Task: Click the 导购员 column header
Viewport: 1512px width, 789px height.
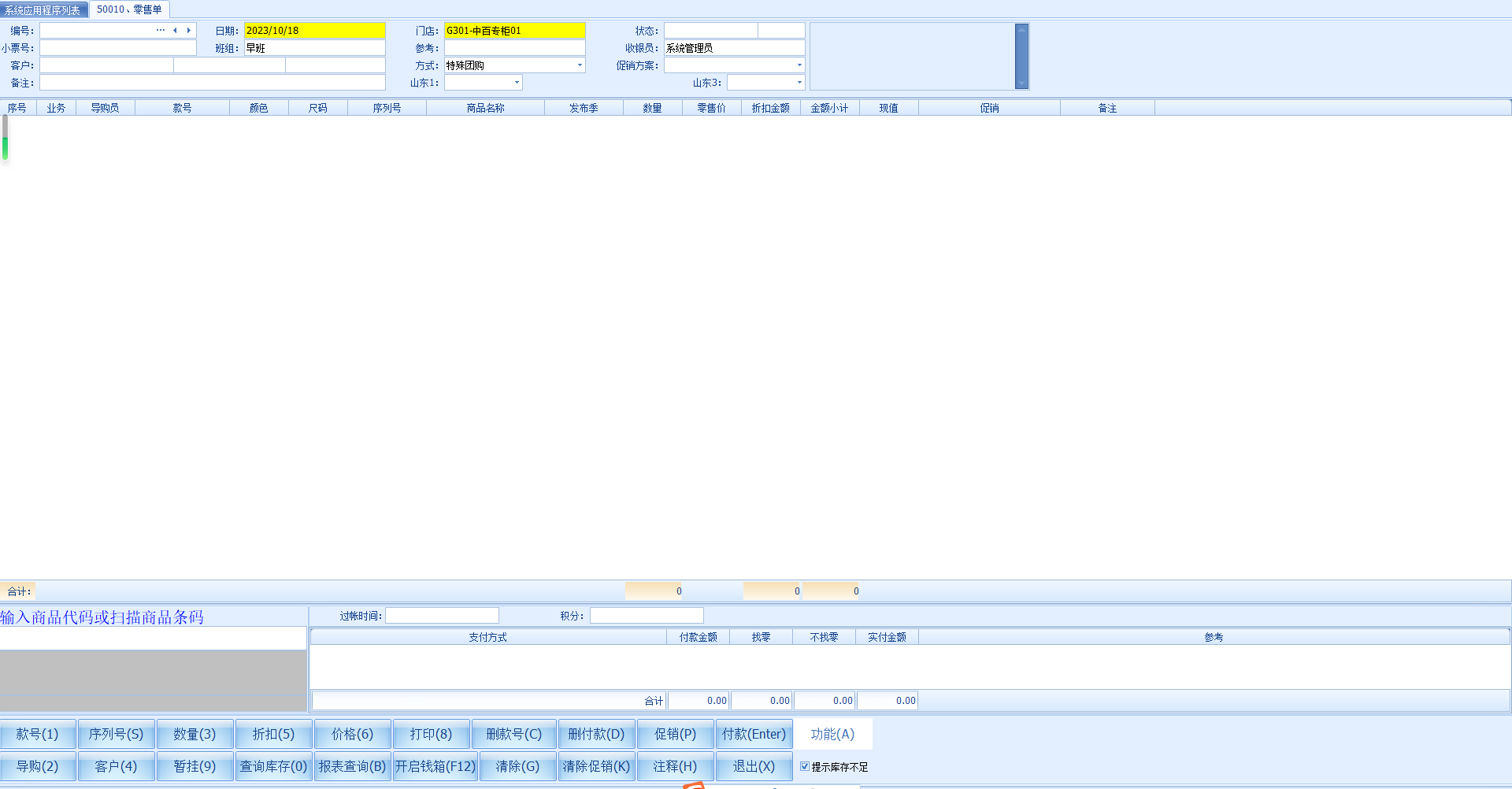Action: pos(106,108)
